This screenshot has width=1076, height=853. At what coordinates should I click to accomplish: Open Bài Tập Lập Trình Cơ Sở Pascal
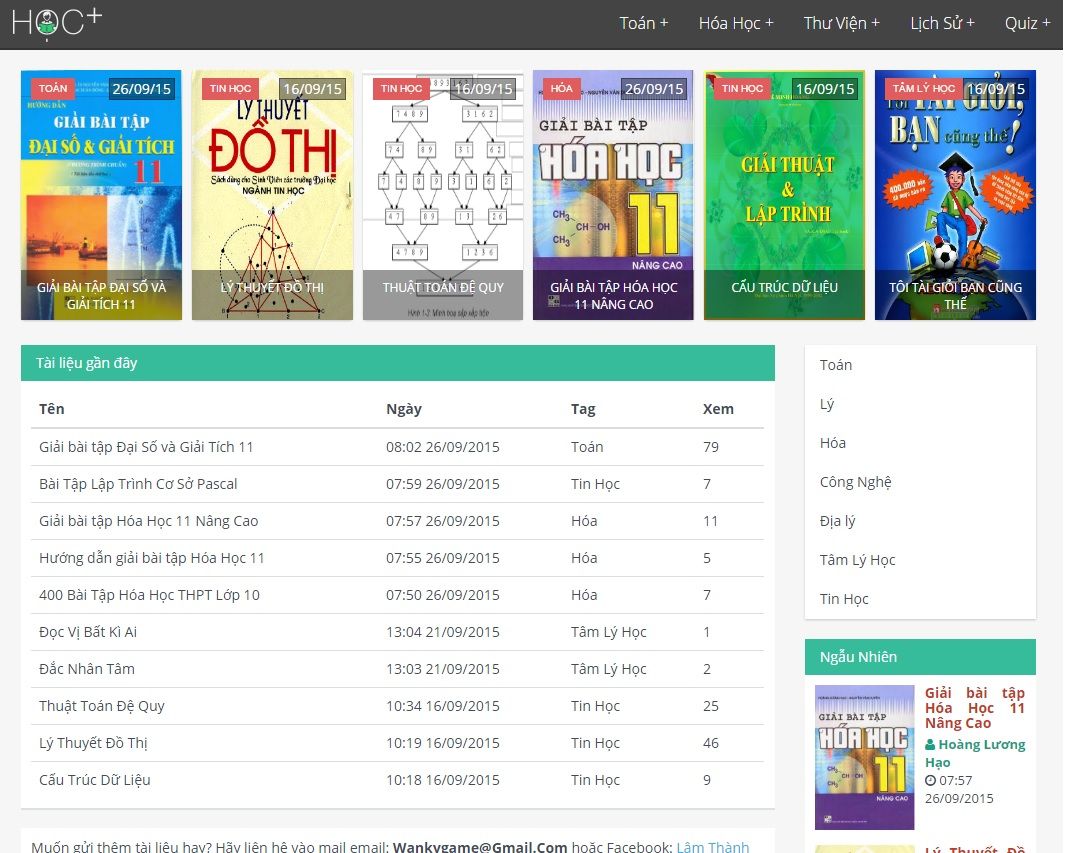point(138,484)
